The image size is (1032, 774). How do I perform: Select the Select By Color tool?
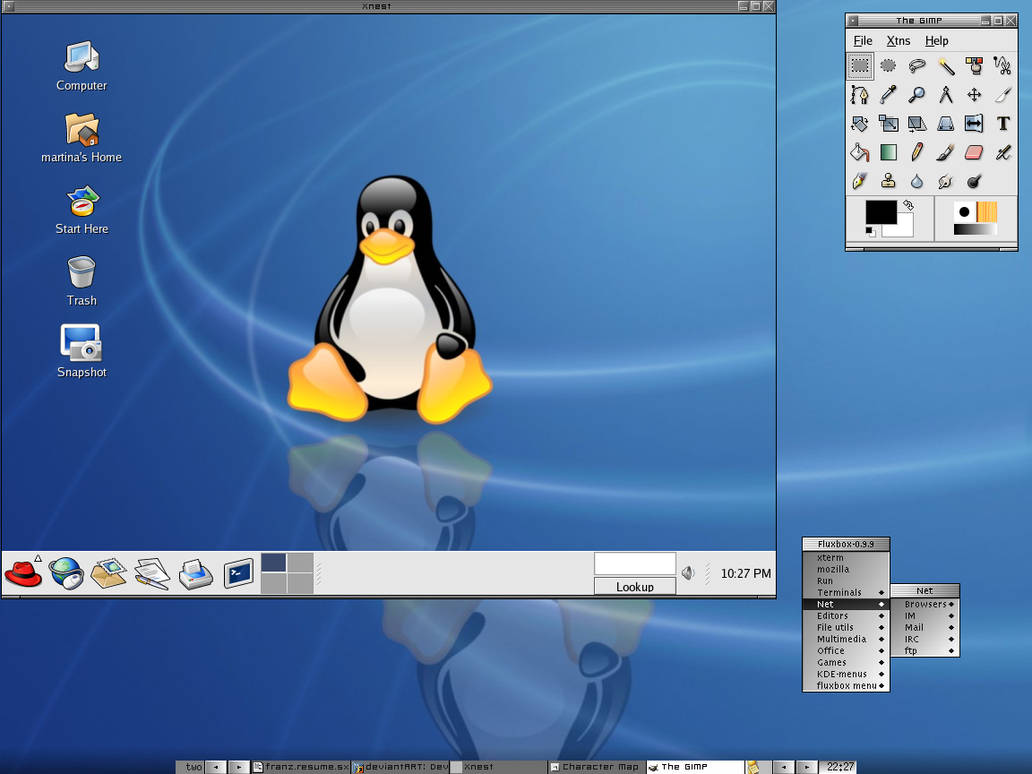pyautogui.click(x=974, y=66)
